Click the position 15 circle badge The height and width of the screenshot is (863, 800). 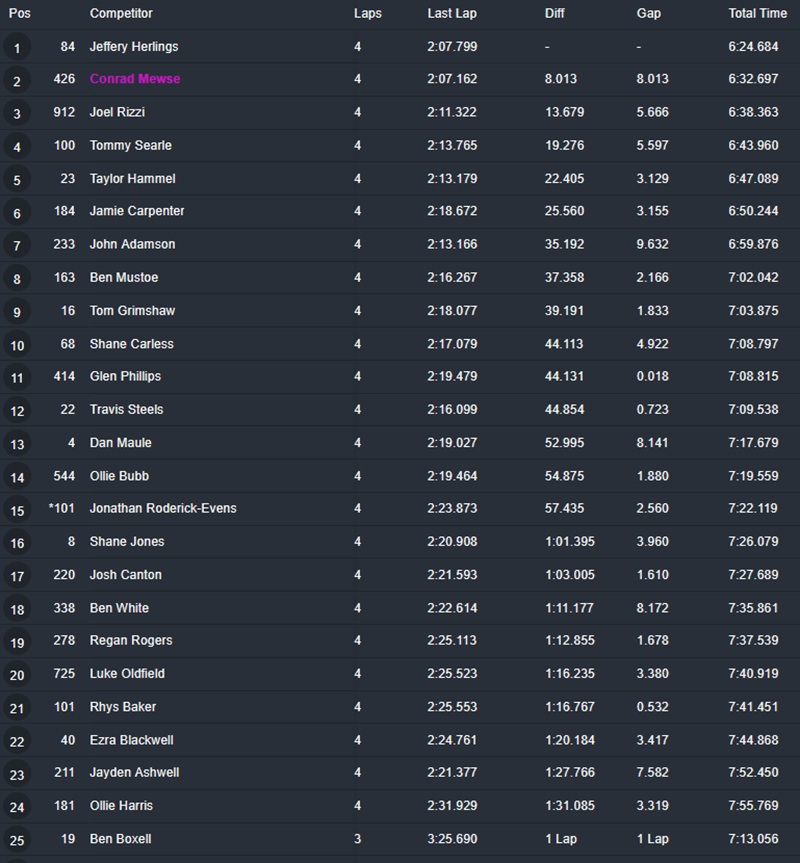(17, 510)
